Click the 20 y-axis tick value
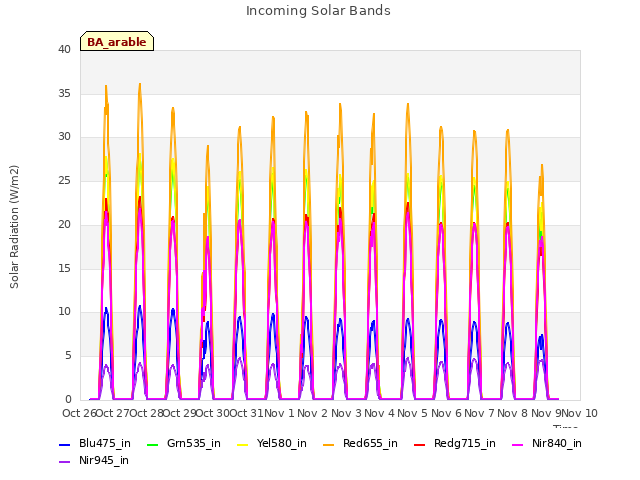The width and height of the screenshot is (640, 480). (x=64, y=224)
